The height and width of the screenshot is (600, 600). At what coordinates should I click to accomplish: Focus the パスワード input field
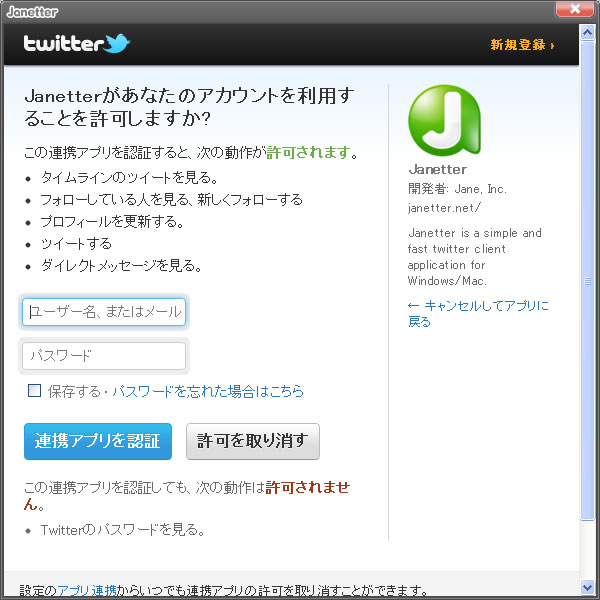click(104, 356)
